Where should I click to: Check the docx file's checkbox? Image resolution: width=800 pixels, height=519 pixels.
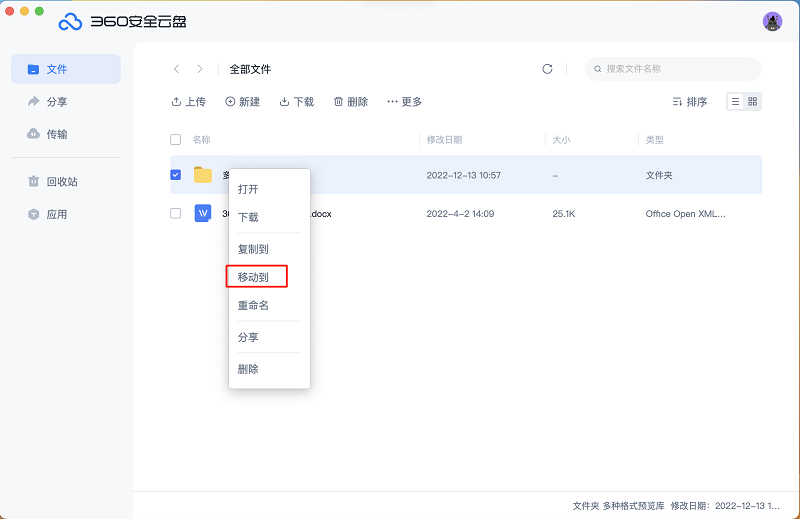point(176,213)
